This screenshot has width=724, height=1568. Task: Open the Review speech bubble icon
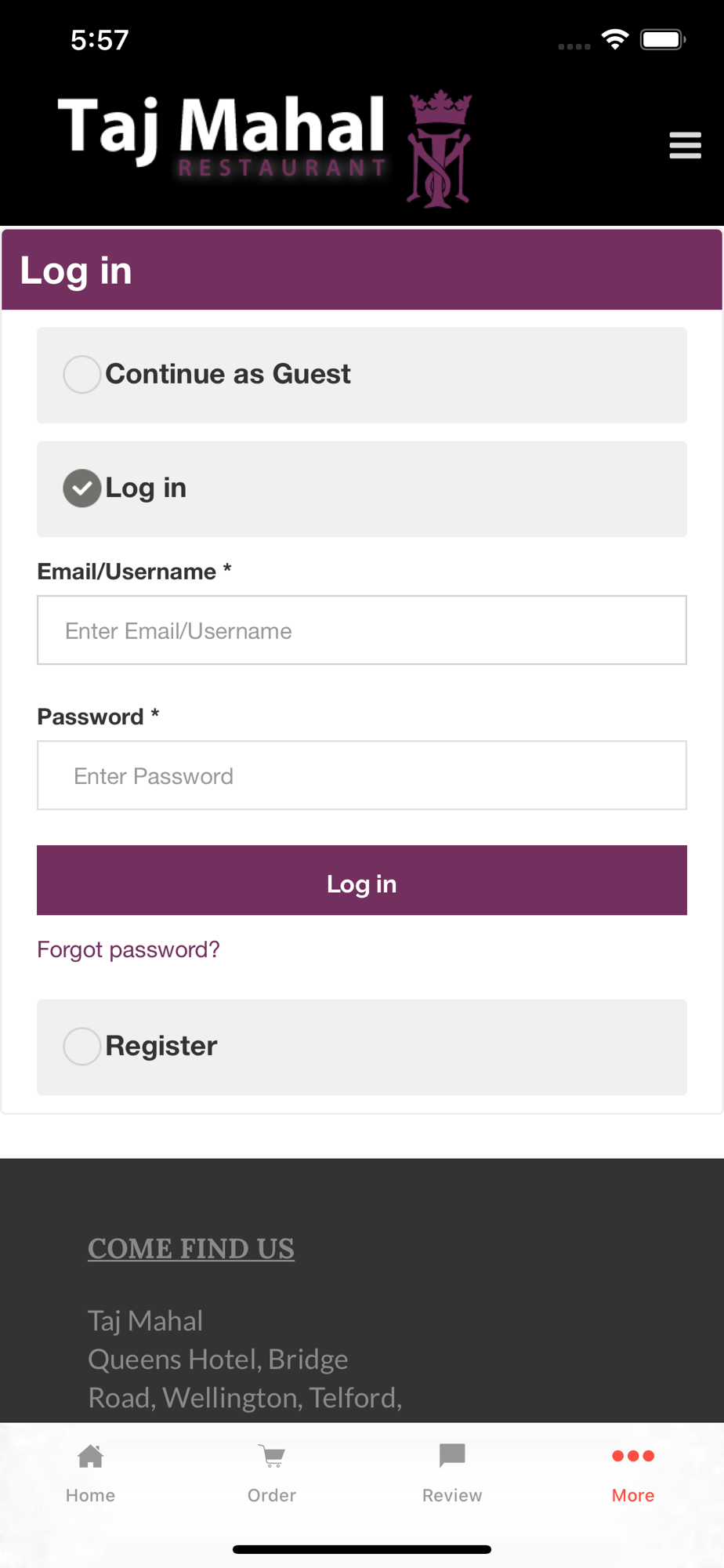452,1455
